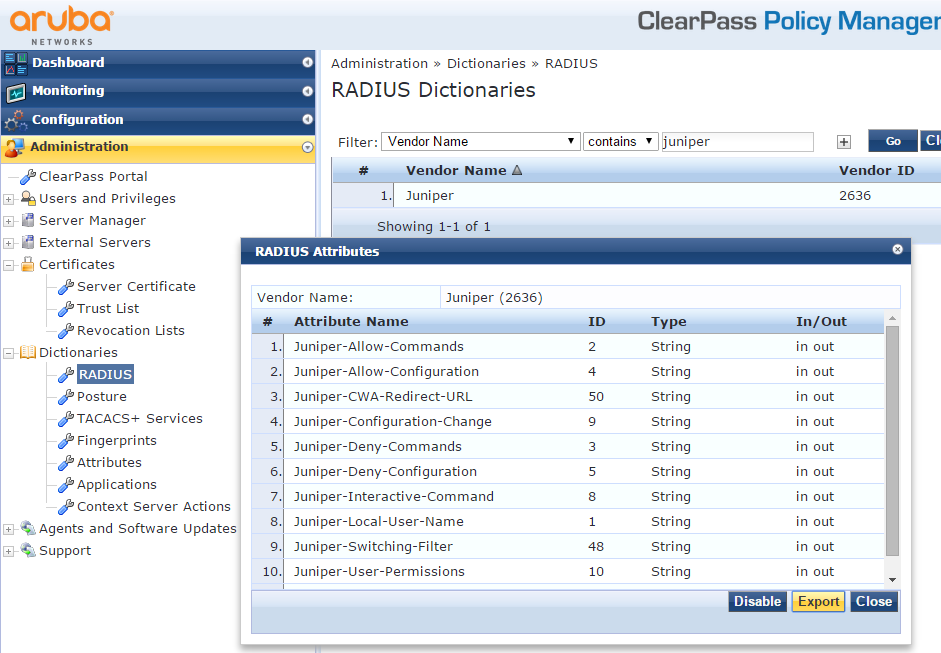941x653 pixels.
Task: Click the Export button in dialog
Action: point(819,601)
